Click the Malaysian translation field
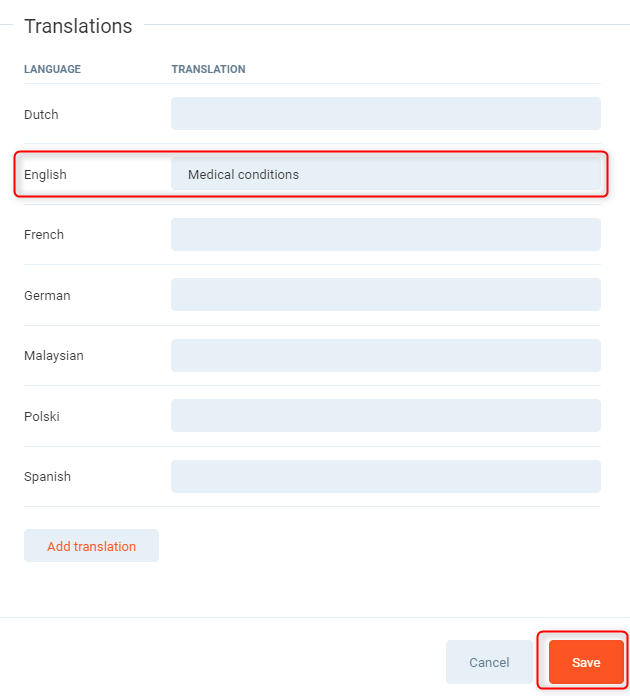Viewport: 630px width, 696px height. pos(385,355)
